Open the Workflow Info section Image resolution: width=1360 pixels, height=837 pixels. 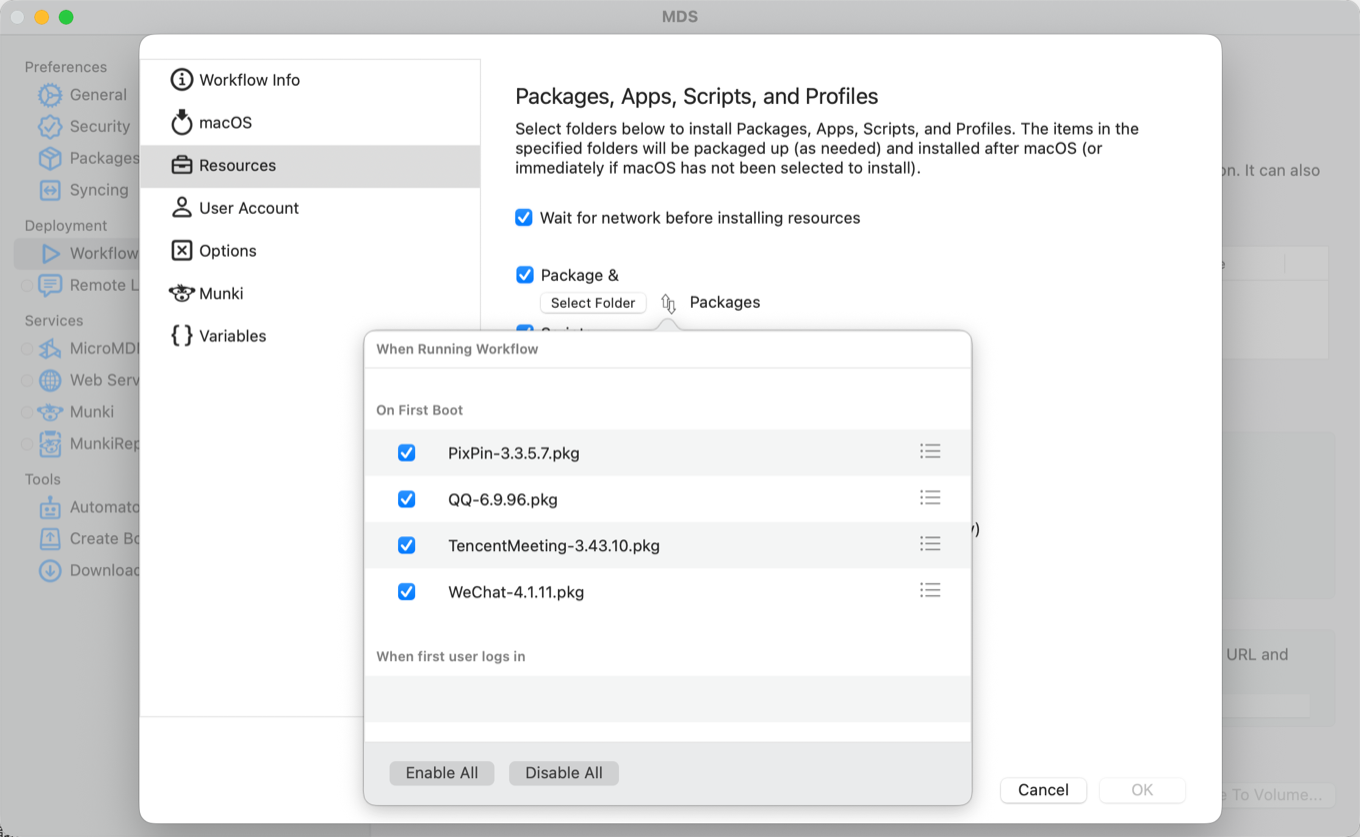[310, 80]
